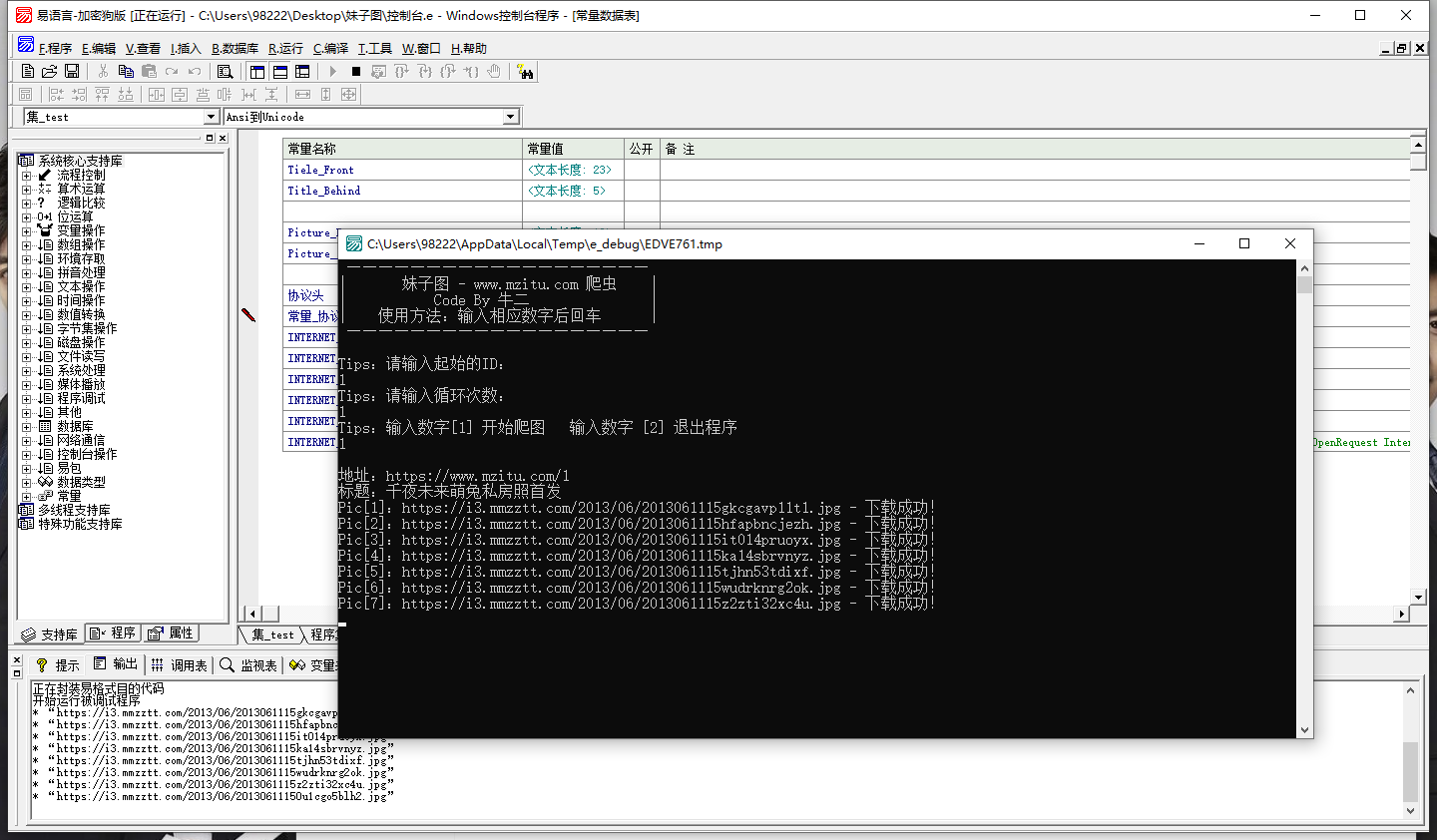The width and height of the screenshot is (1437, 840).
Task: Click the binoculars help search icon
Action: pos(525,72)
